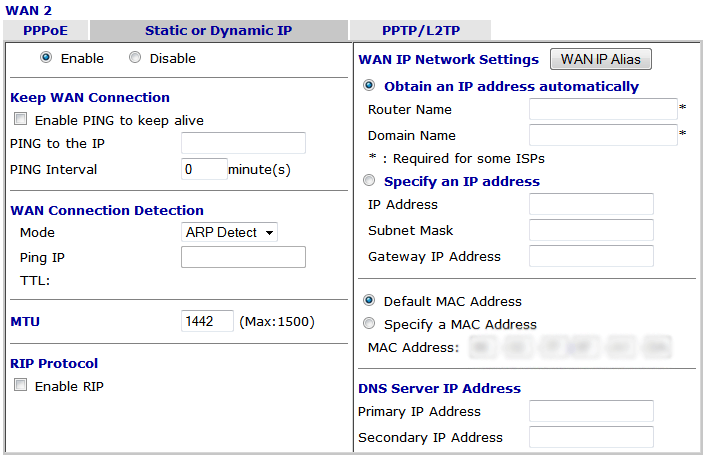
Task: Choose Specify an IP address option
Action: tap(370, 181)
